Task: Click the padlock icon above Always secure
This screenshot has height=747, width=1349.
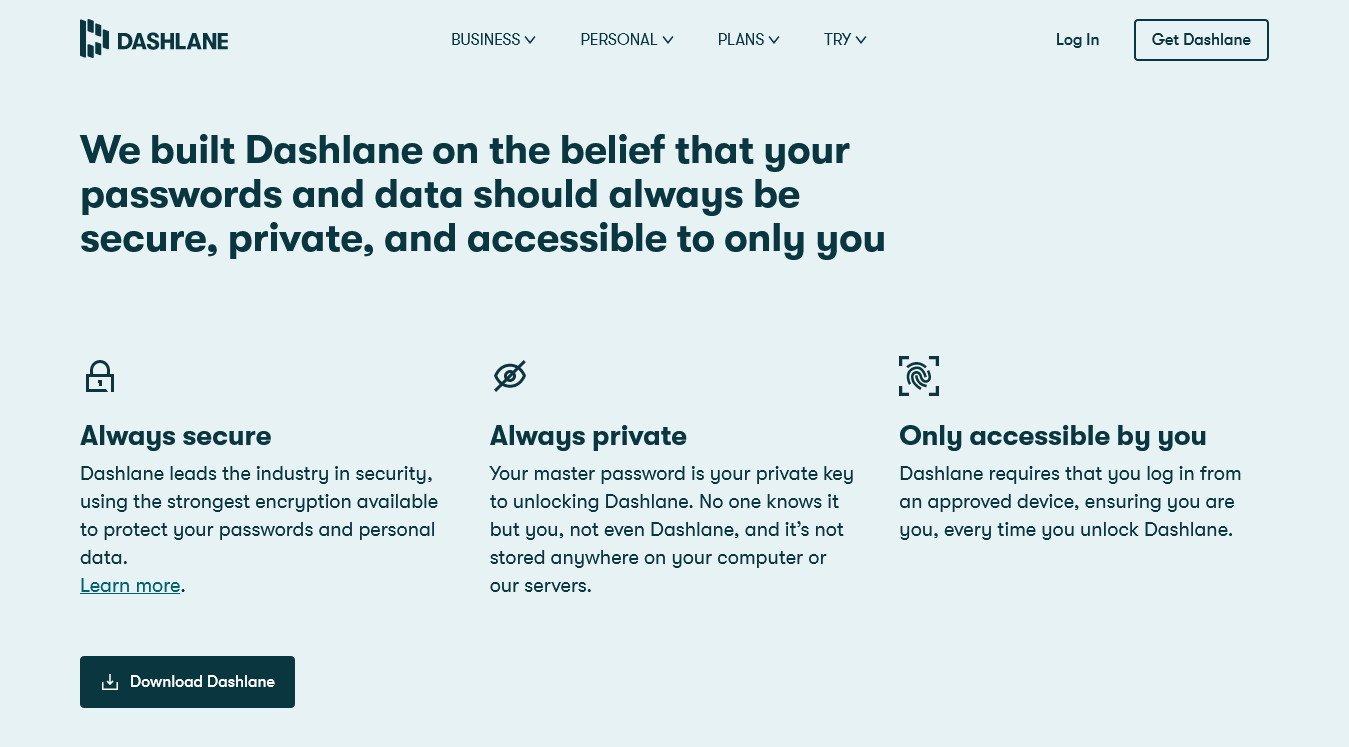Action: 100,376
